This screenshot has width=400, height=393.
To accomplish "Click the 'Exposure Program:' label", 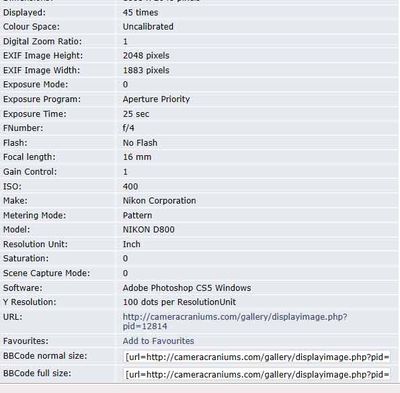I will point(42,99).
